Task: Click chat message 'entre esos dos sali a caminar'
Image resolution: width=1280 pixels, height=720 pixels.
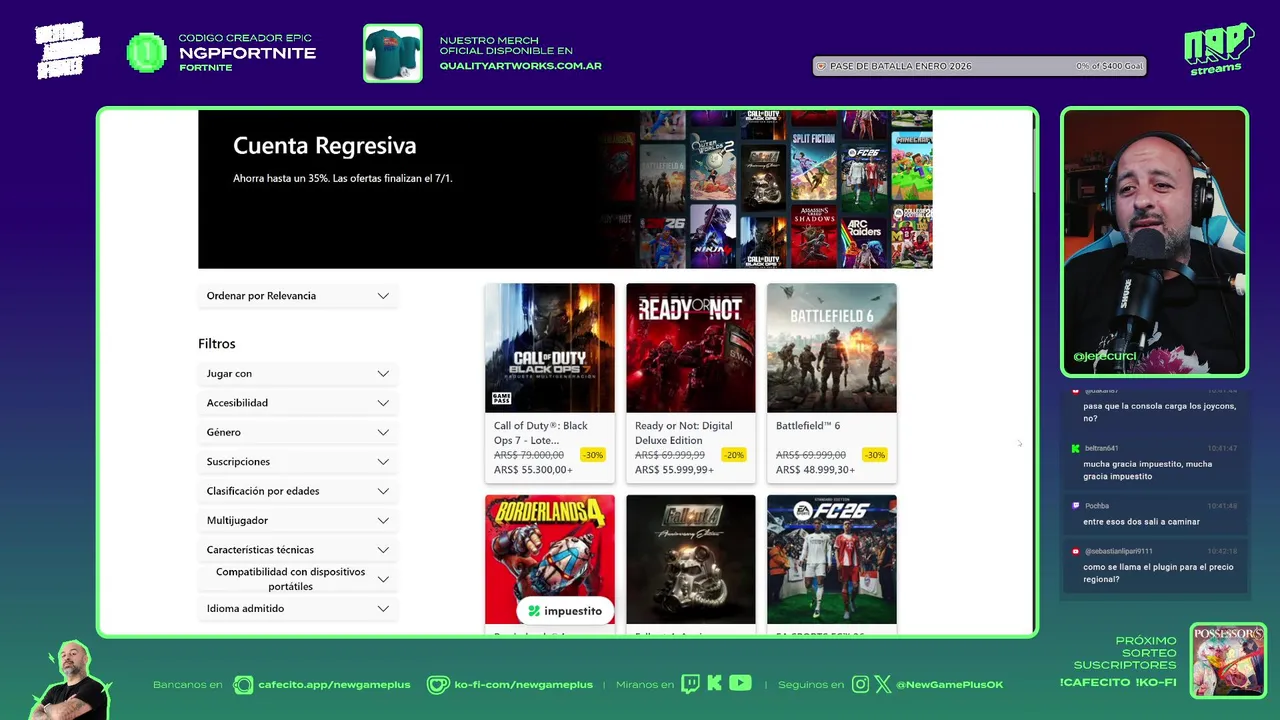Action: (x=1141, y=522)
